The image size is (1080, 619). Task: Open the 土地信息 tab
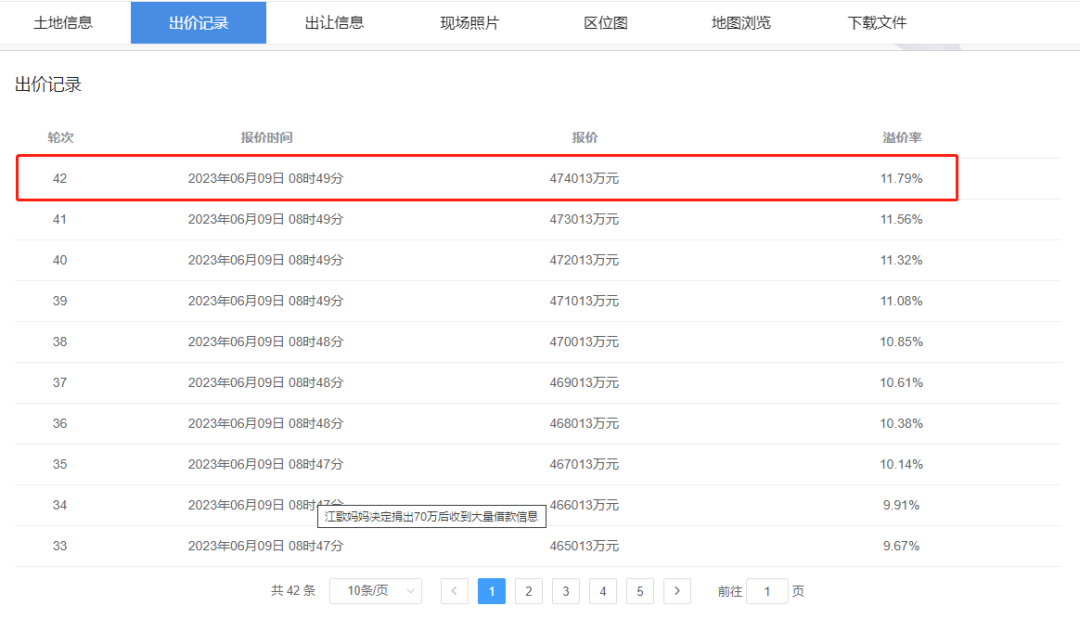63,23
